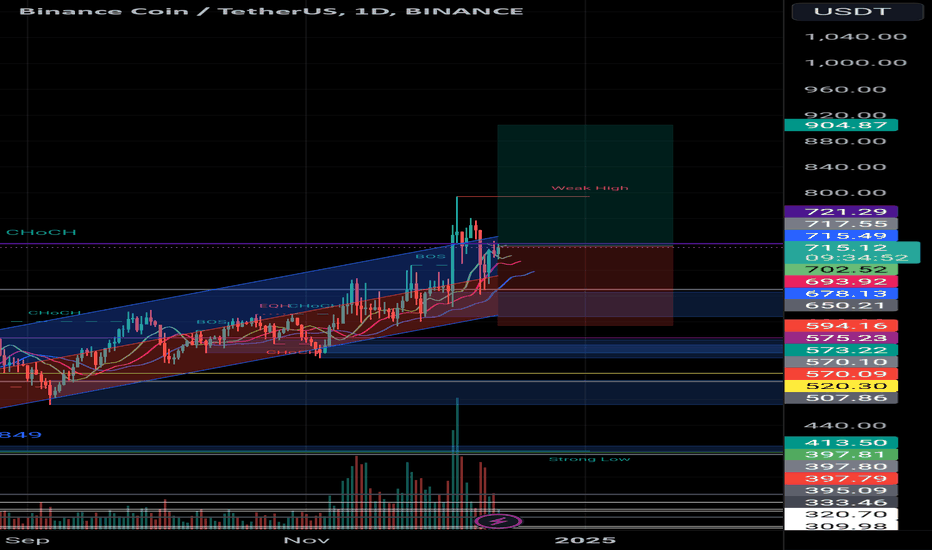The width and height of the screenshot is (932, 550).
Task: Click the current price label 715.12
Action: coord(846,247)
